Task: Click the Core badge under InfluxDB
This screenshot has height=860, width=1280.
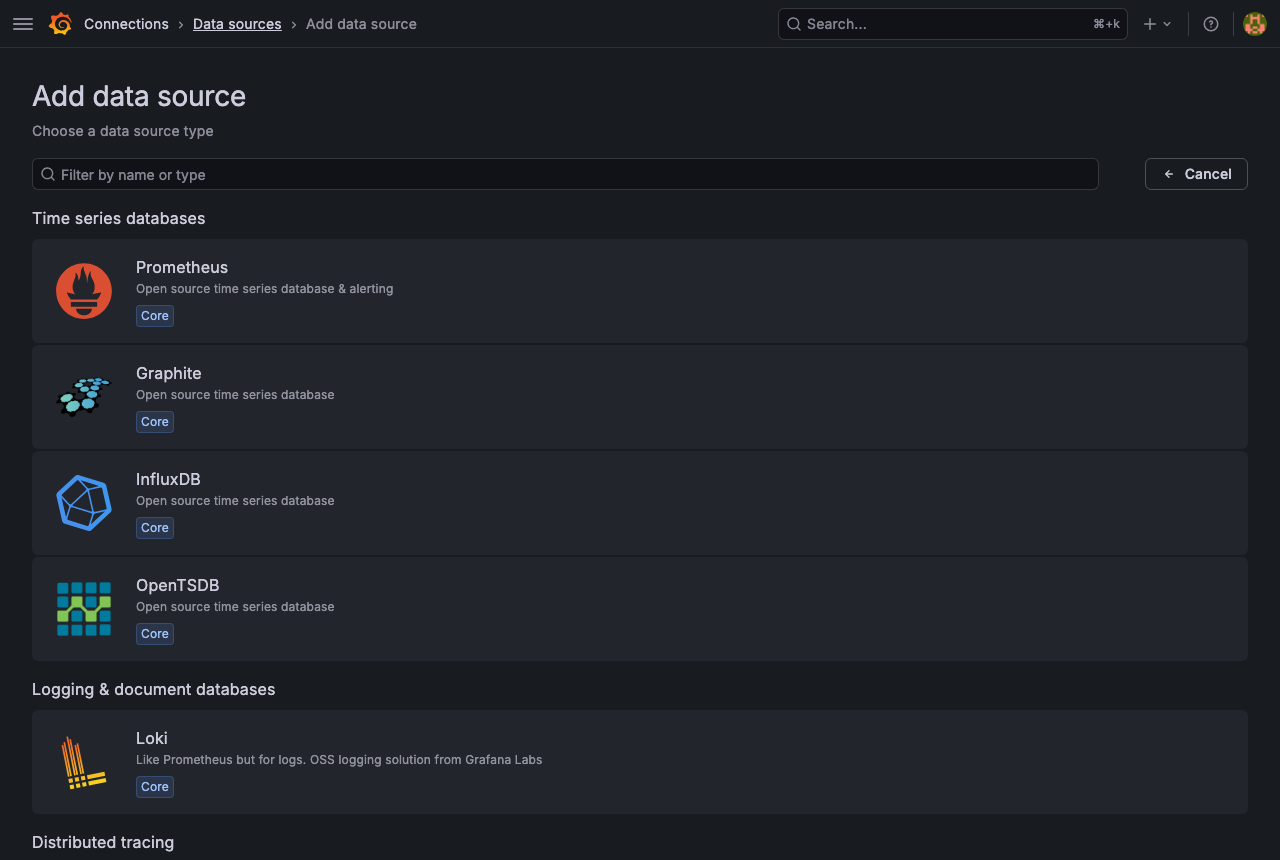Action: coord(155,528)
